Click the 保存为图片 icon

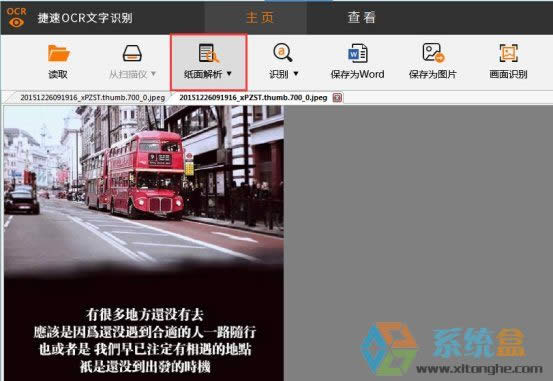coord(433,53)
